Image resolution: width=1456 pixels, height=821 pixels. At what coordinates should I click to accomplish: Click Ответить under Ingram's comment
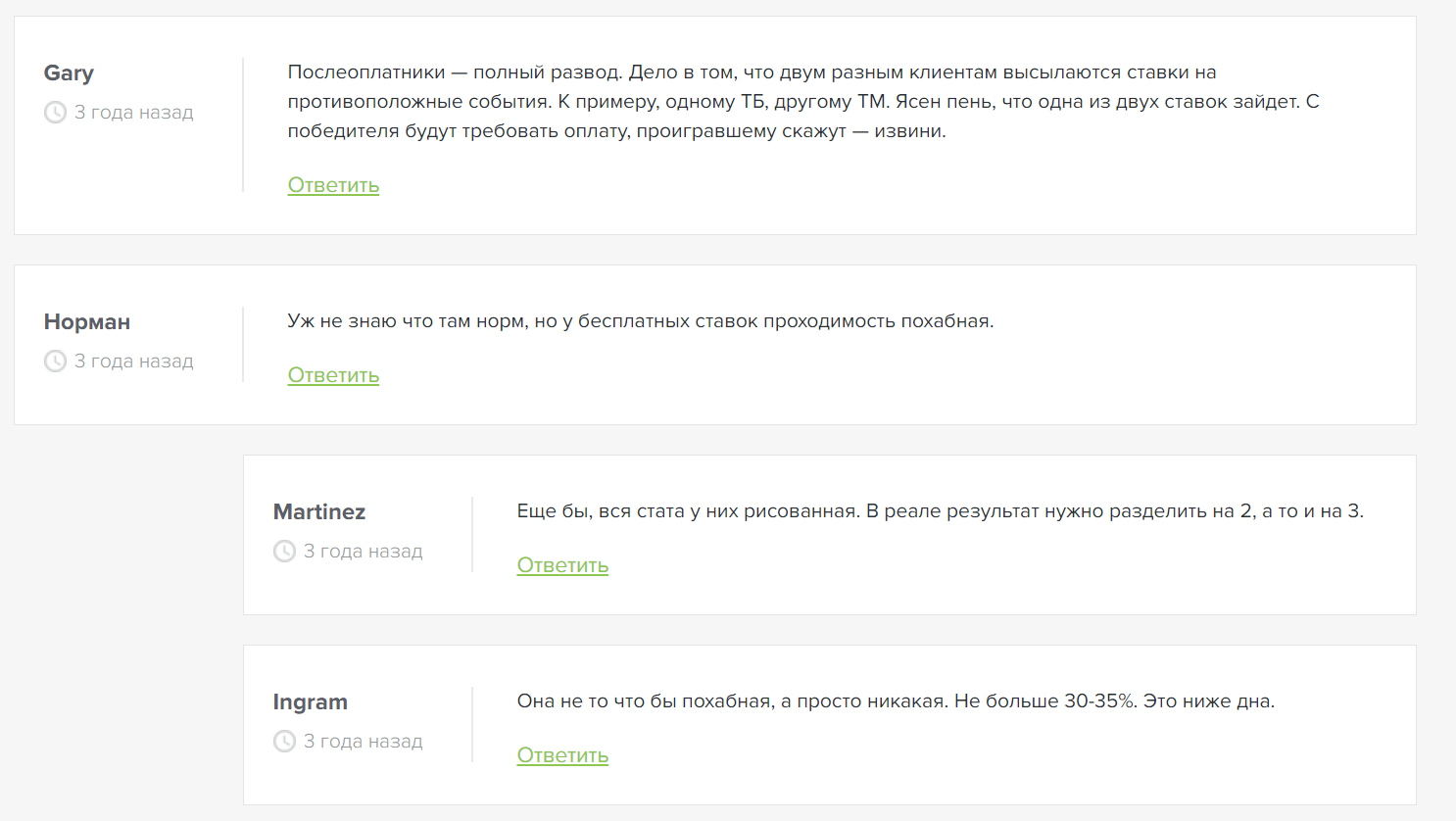562,755
